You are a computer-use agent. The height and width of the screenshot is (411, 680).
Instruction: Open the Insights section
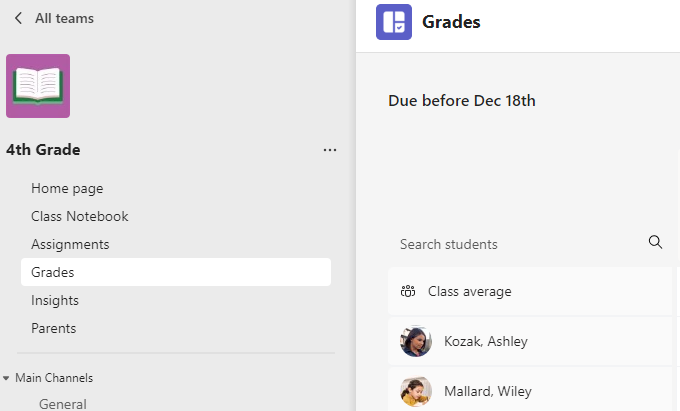point(55,300)
